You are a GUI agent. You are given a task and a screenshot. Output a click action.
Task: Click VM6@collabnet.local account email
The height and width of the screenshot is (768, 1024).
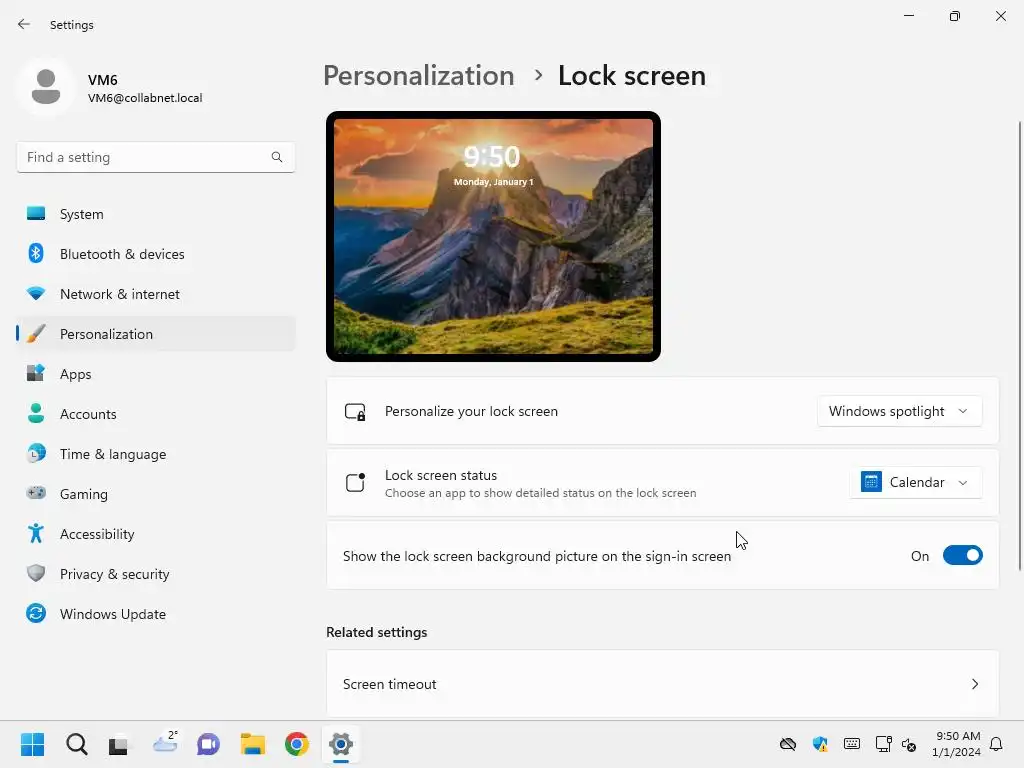(145, 98)
